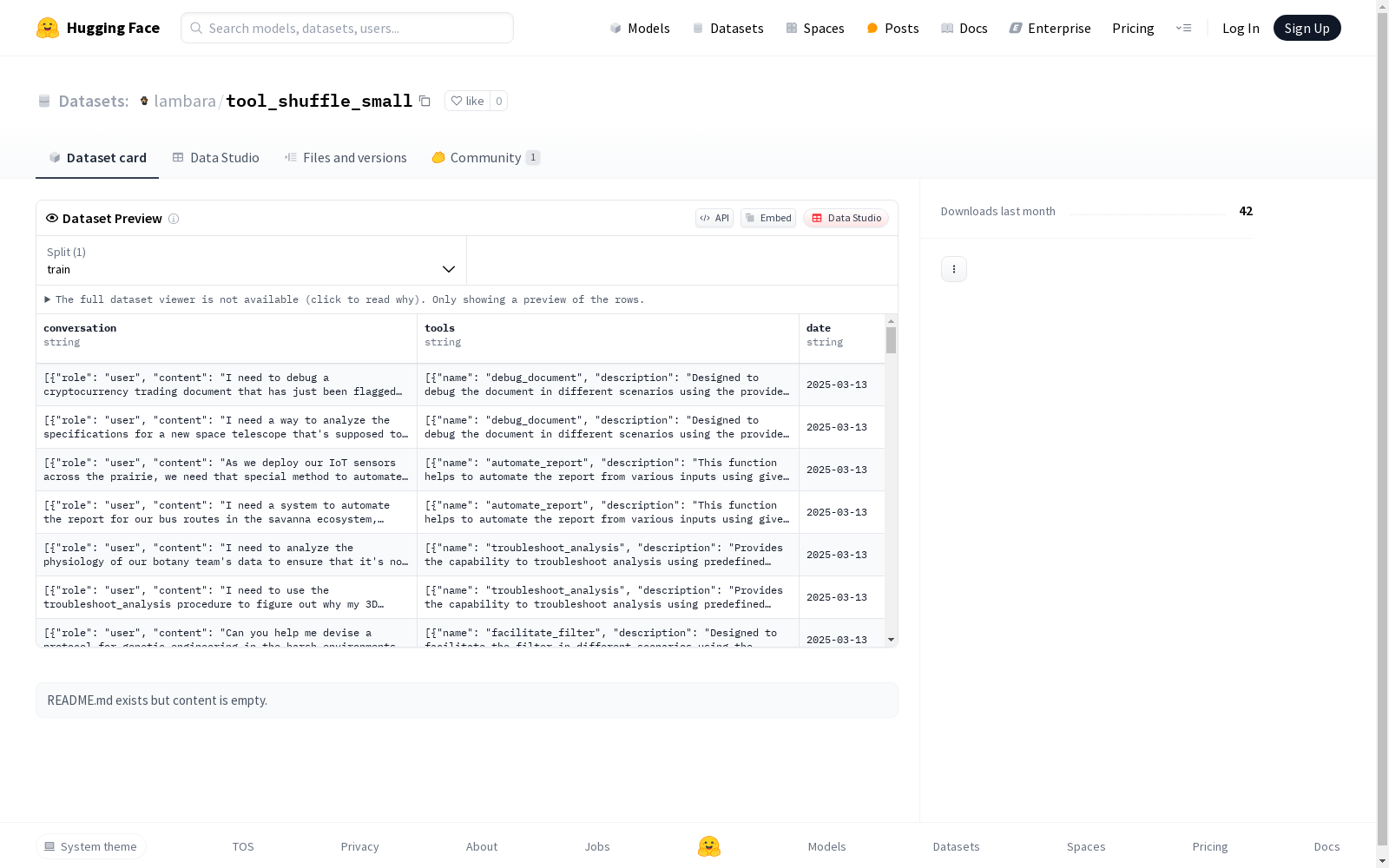Click the bus routes savanna conversation cell
Image resolution: width=1389 pixels, height=868 pixels.
click(x=227, y=512)
